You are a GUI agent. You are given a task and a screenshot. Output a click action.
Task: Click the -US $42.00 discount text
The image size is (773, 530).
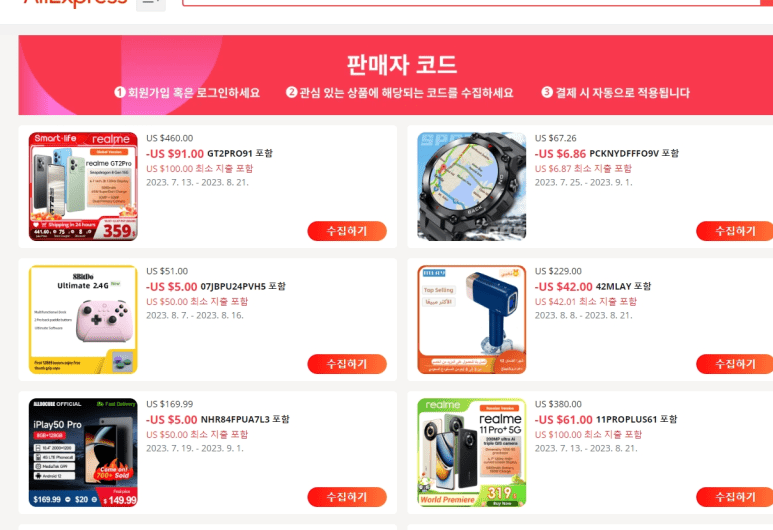click(x=563, y=286)
